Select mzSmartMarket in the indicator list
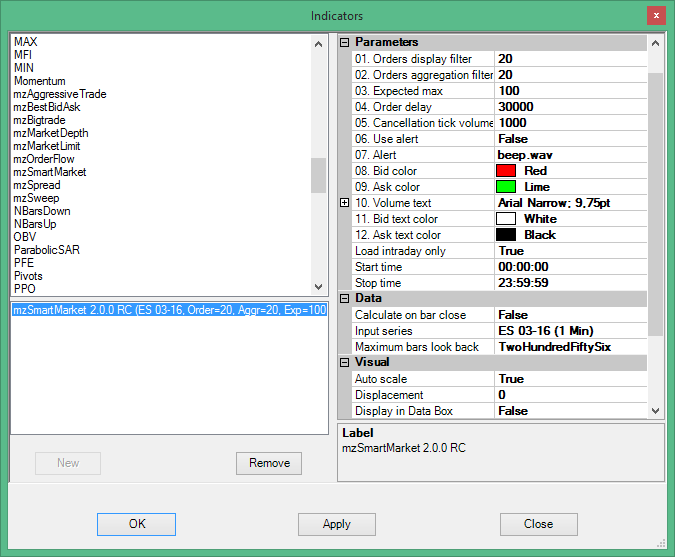This screenshot has height=557, width=675. (50, 172)
